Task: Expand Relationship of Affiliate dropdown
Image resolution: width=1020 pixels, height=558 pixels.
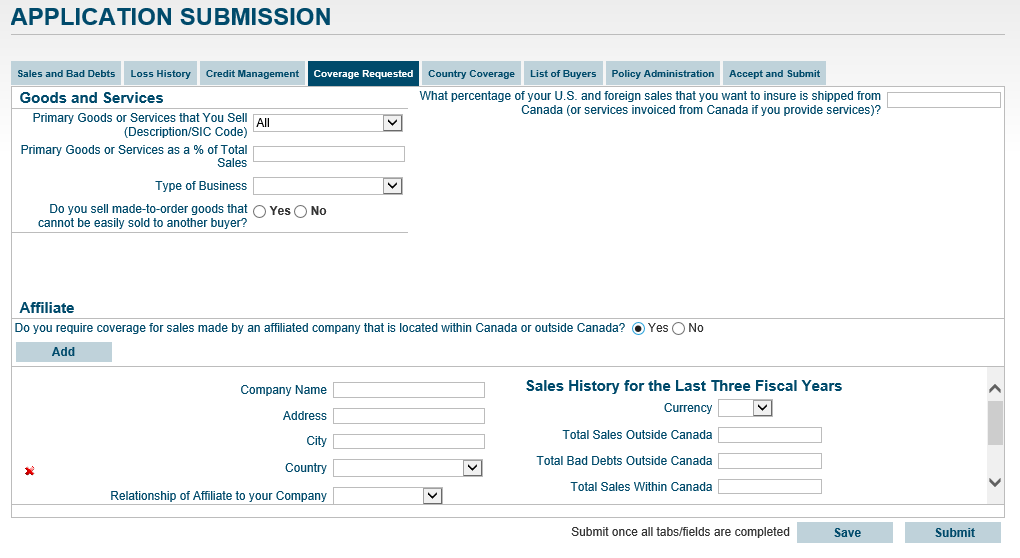Action: pyautogui.click(x=388, y=496)
